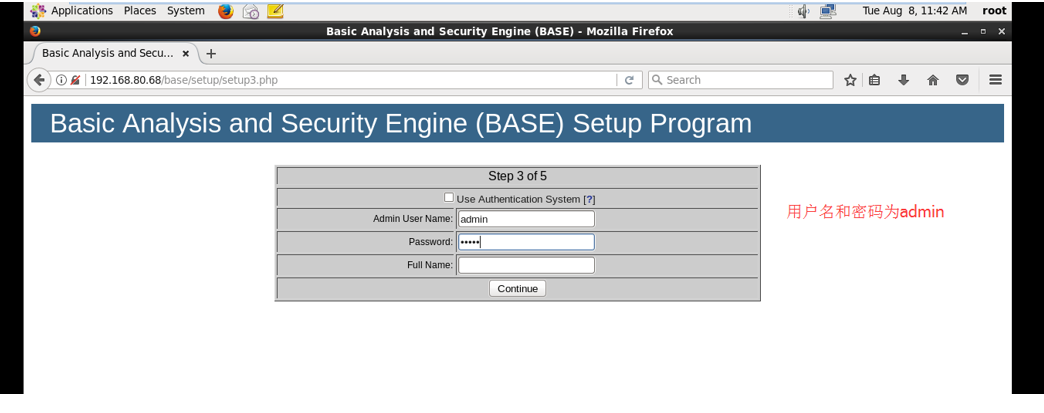Click the Search box in toolbar
This screenshot has height=413, width=1044.
(x=740, y=80)
